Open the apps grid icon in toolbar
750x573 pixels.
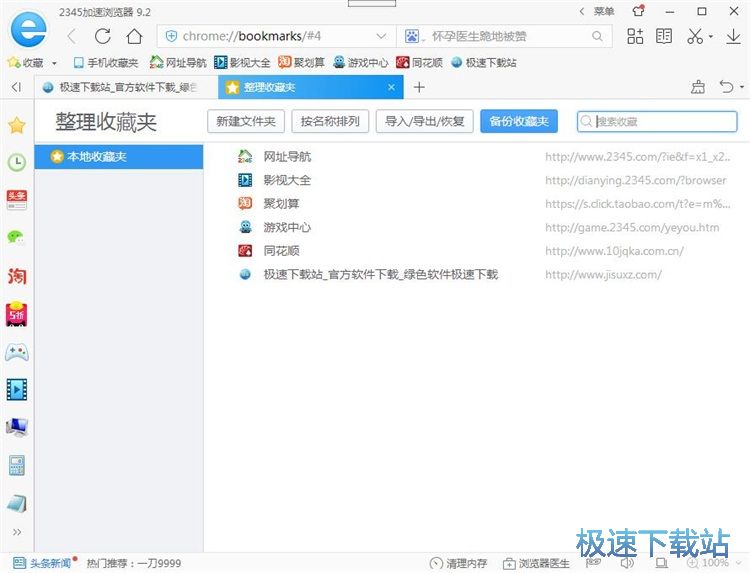635,36
